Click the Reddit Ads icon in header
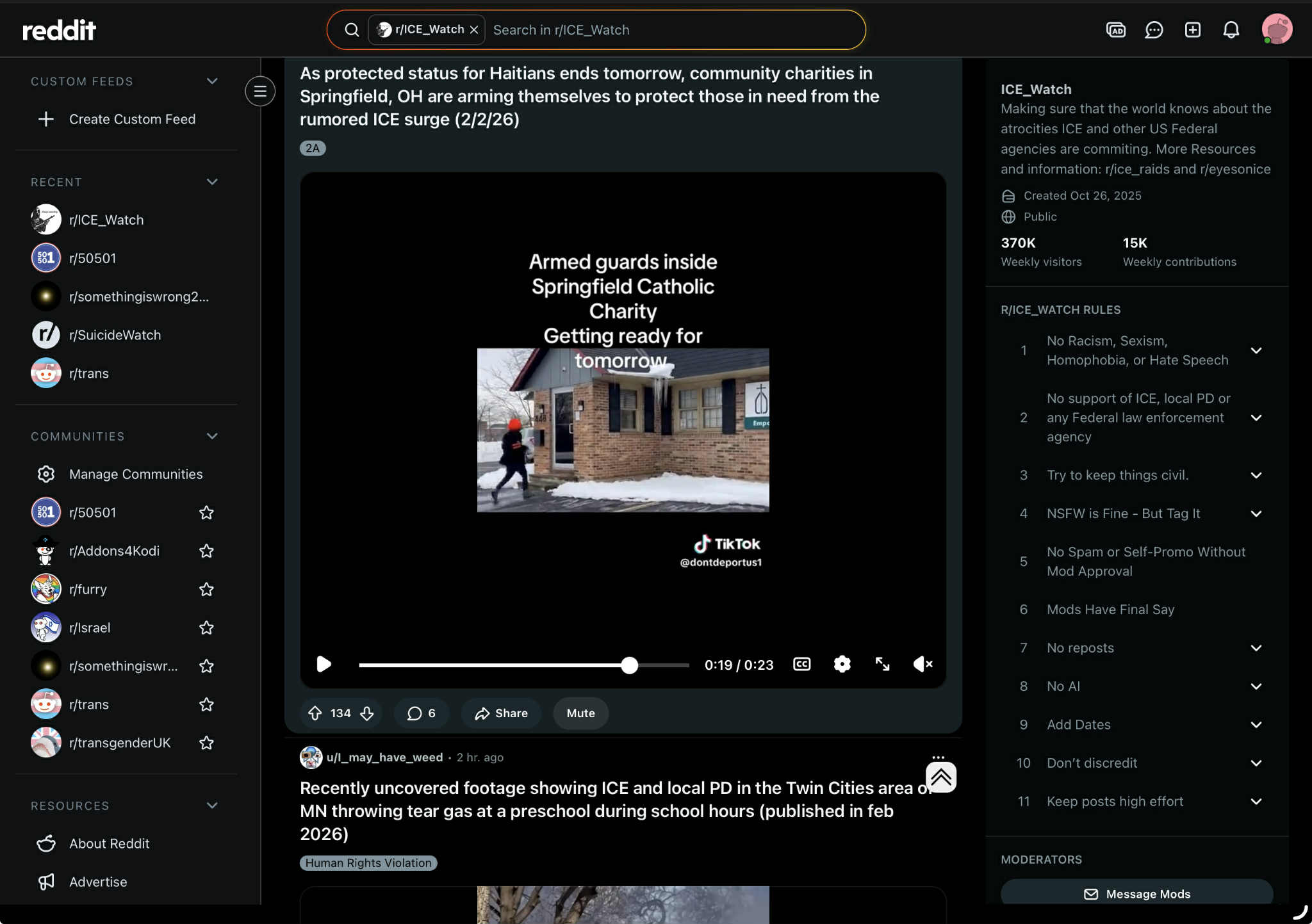Screen dimensions: 1312x924 [1115, 30]
